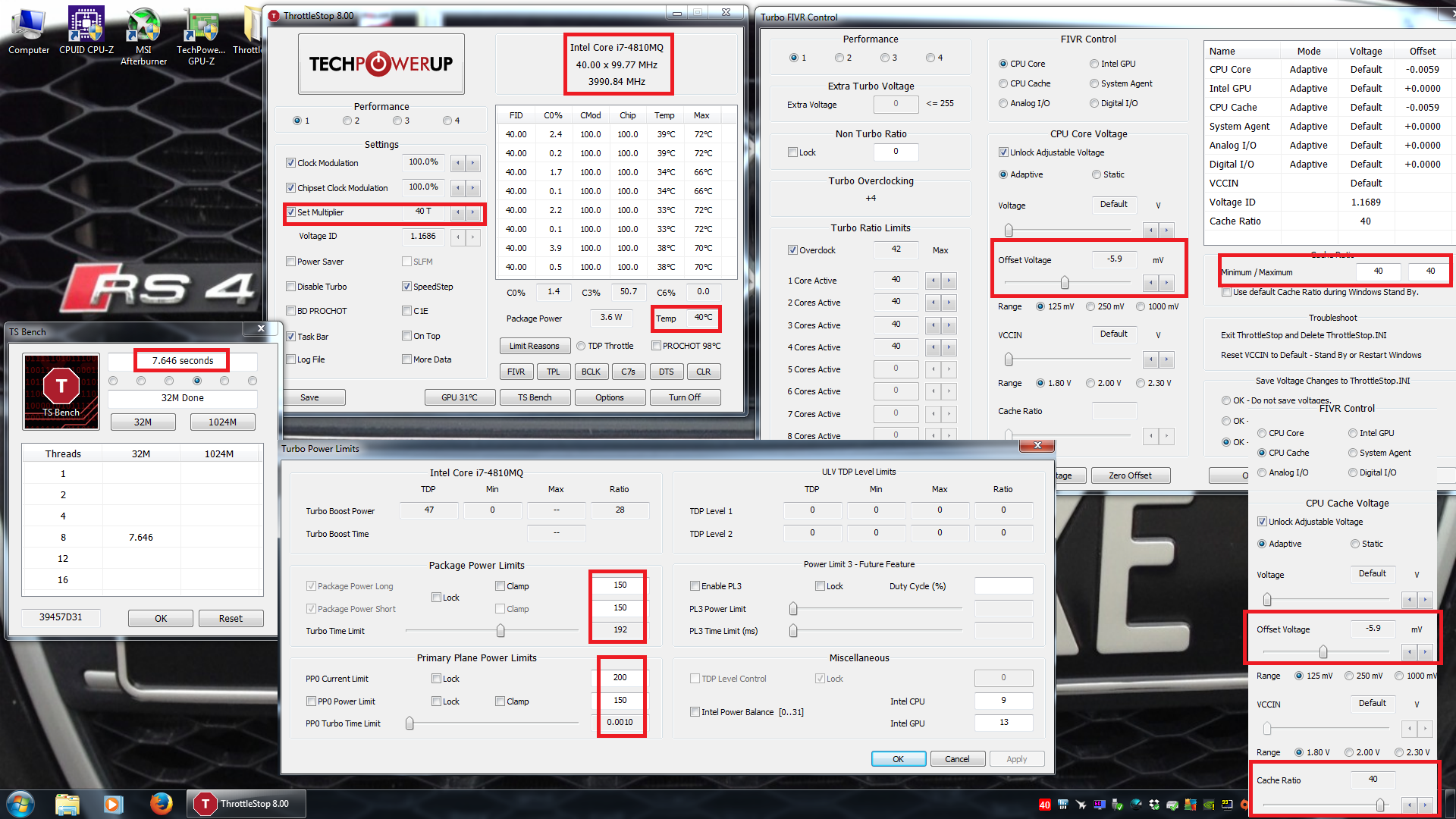The width and height of the screenshot is (1456, 819).
Task: Toggle Overclock checkbox in Turbo Ratio Limits
Action: [x=792, y=250]
